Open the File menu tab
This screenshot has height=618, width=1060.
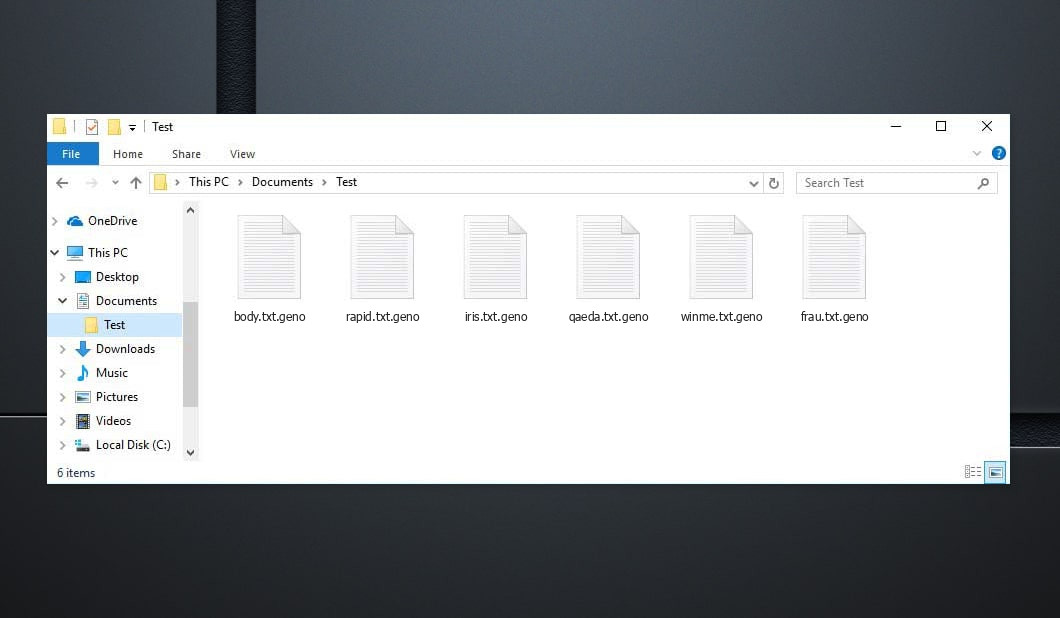coord(71,154)
